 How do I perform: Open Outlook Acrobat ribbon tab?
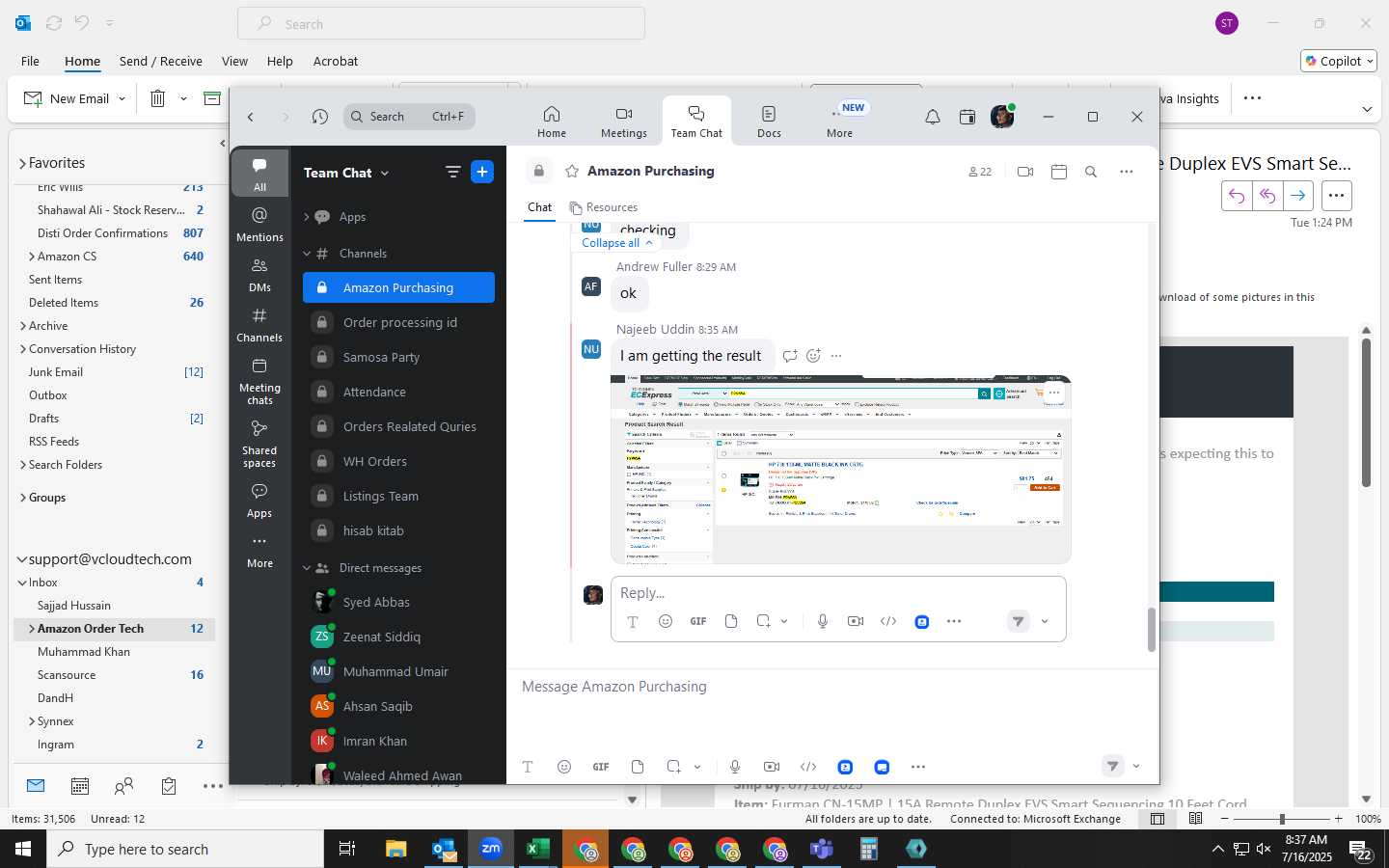point(336,61)
